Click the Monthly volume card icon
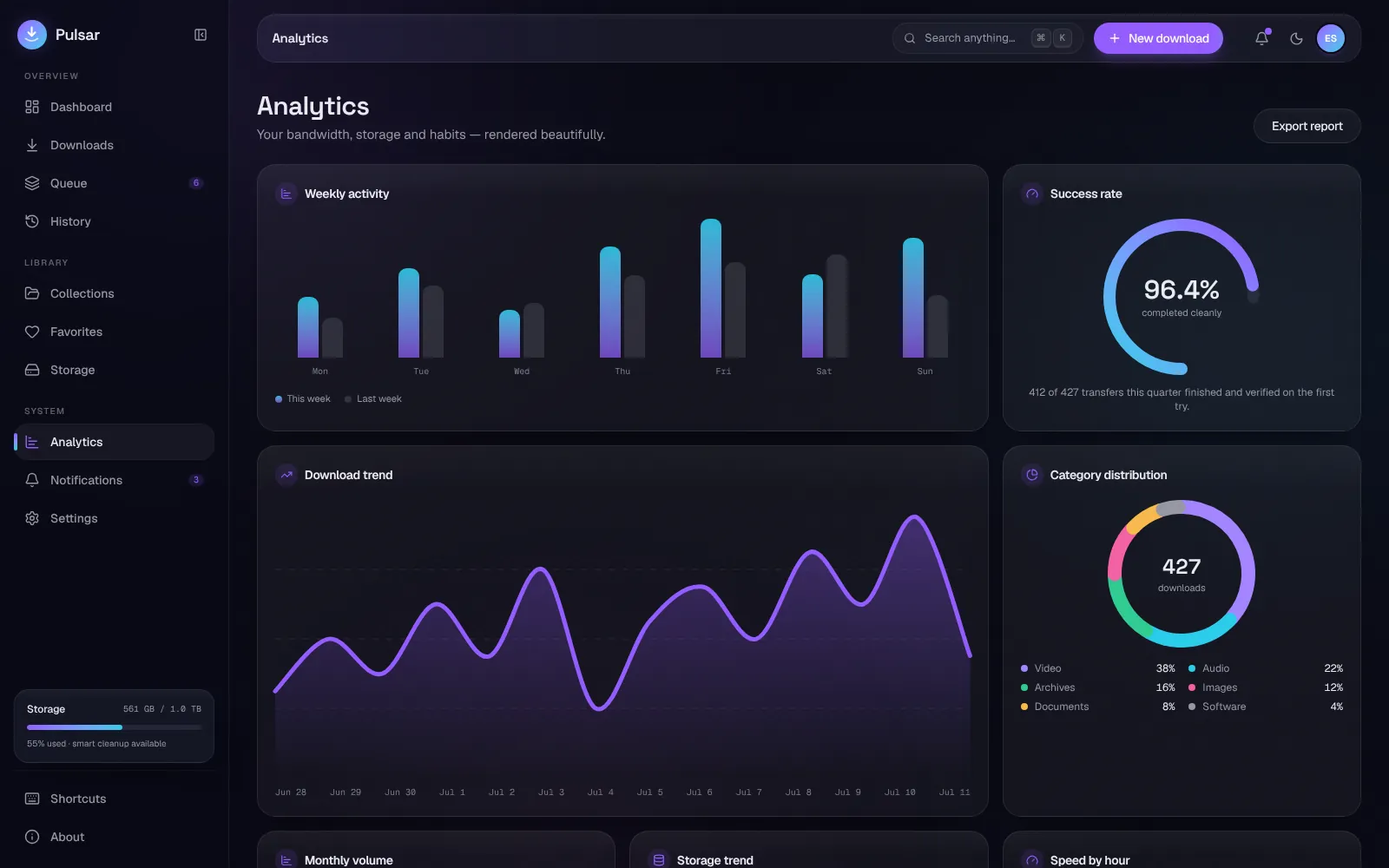 pyautogui.click(x=286, y=859)
